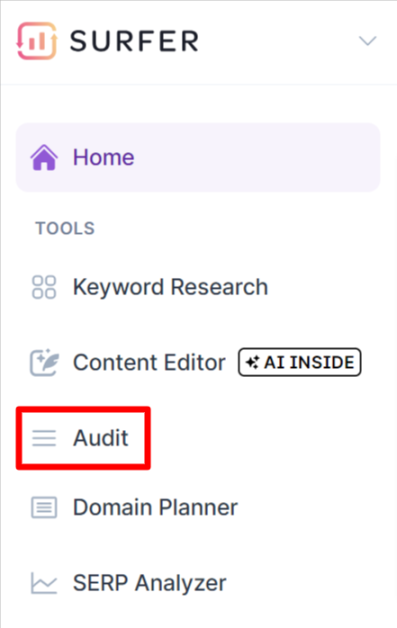The height and width of the screenshot is (628, 397).
Task: Click the Home house icon
Action: coord(44,157)
